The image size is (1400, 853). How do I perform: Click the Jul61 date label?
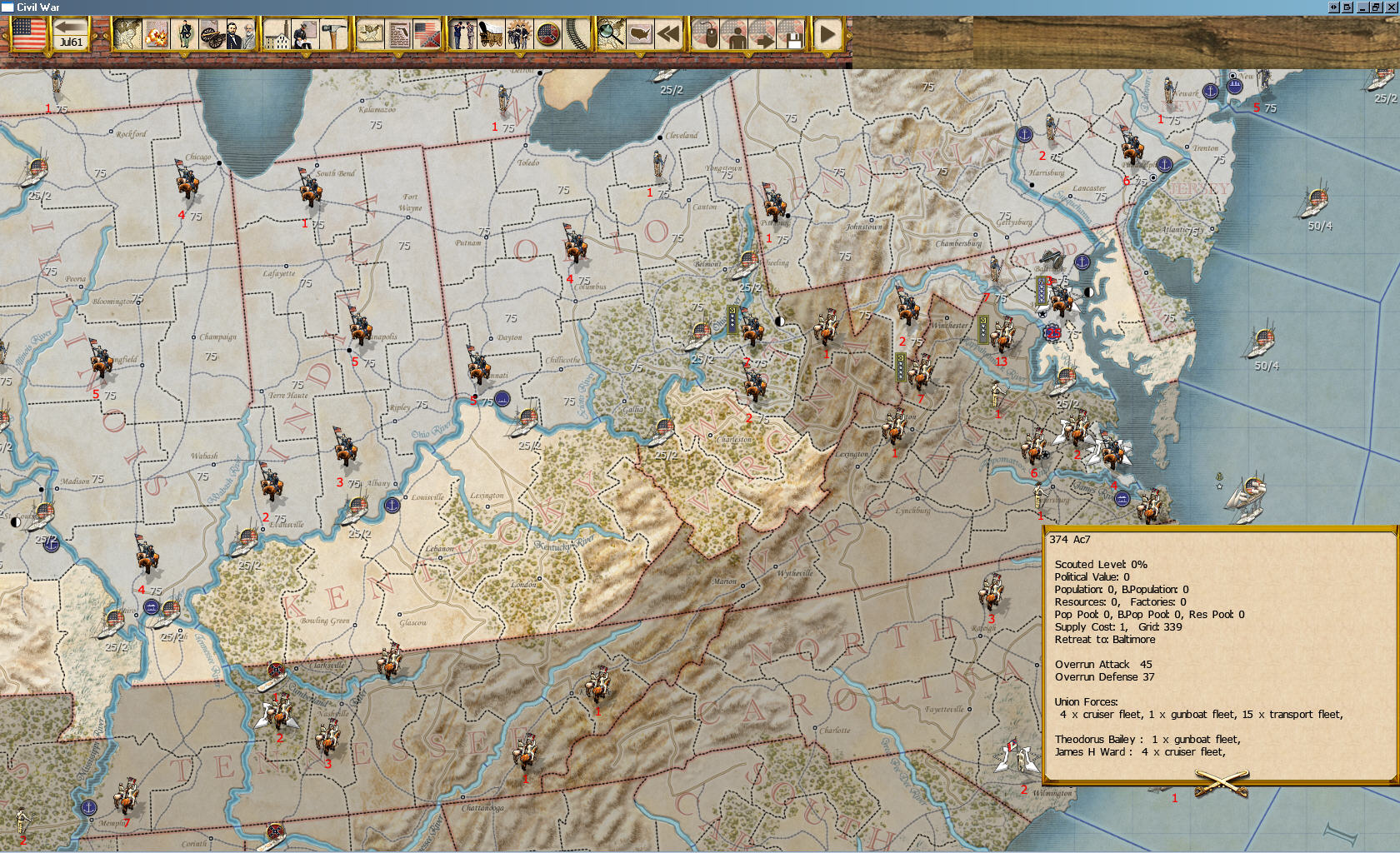point(71,42)
